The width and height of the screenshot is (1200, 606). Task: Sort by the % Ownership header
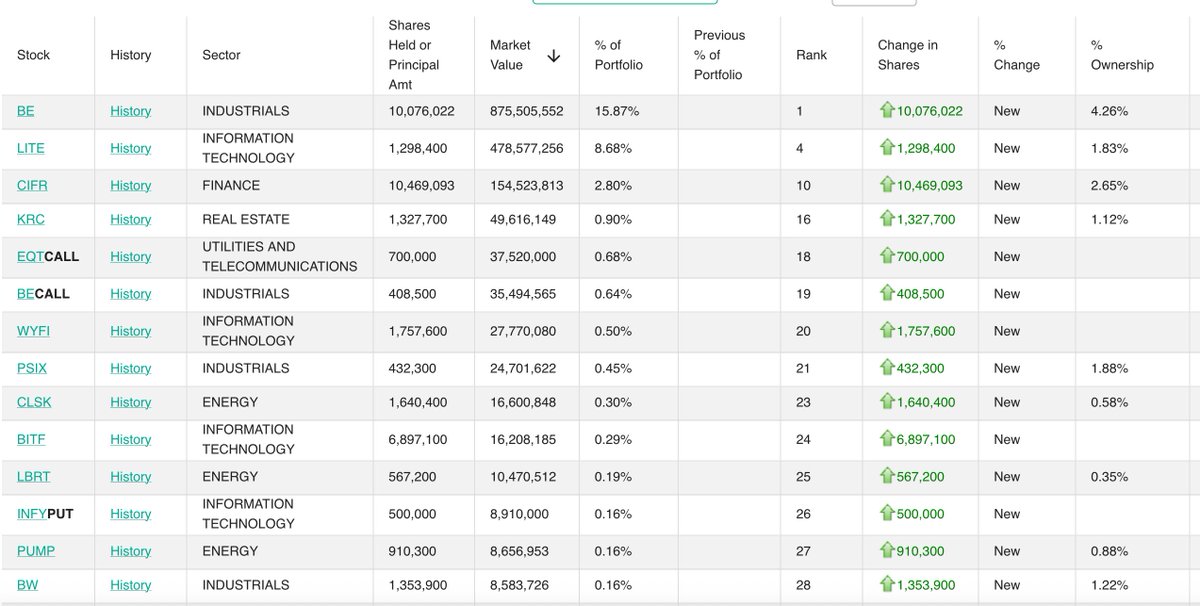tap(1122, 55)
